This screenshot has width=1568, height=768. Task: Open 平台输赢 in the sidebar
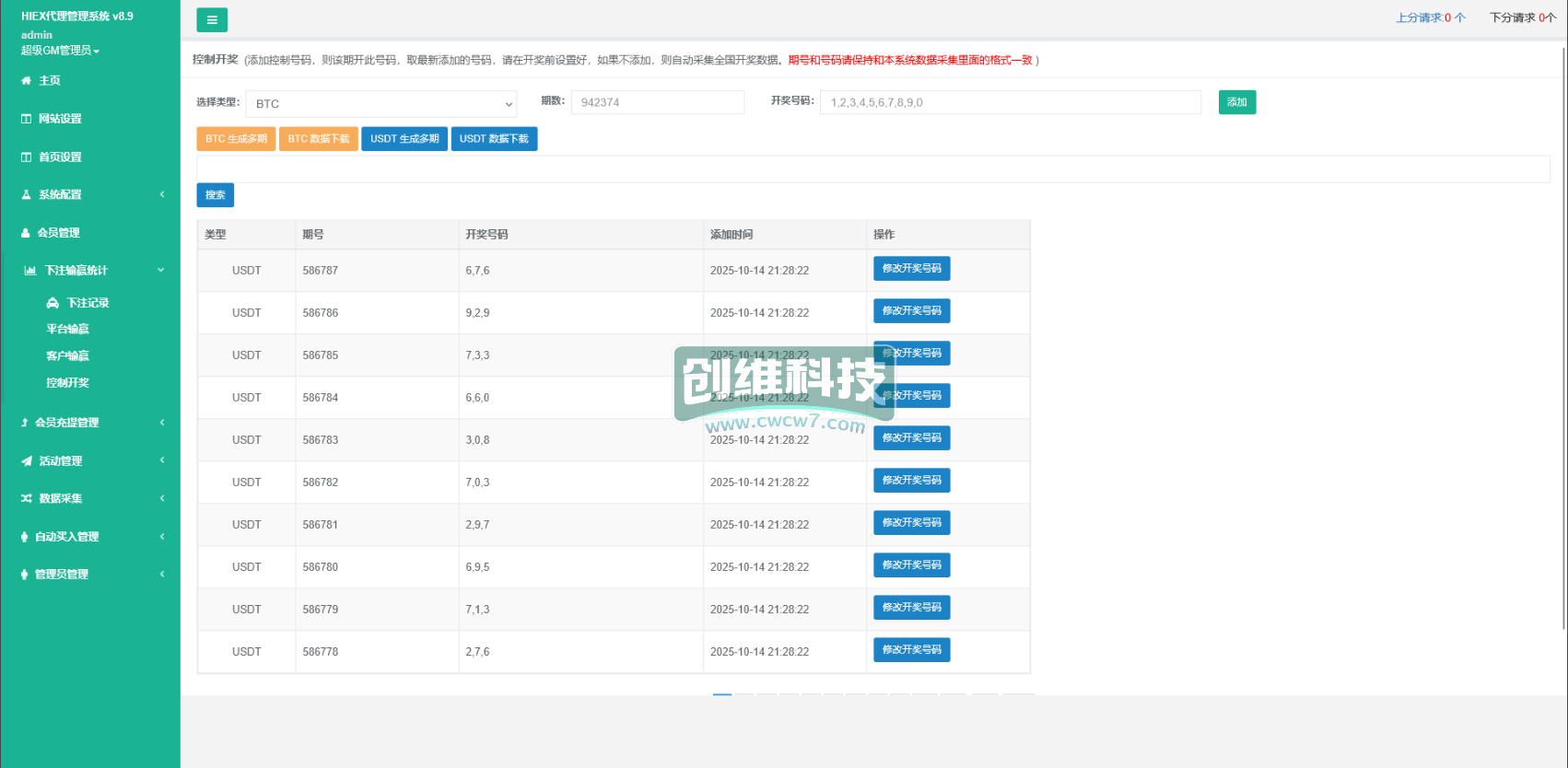pos(68,329)
